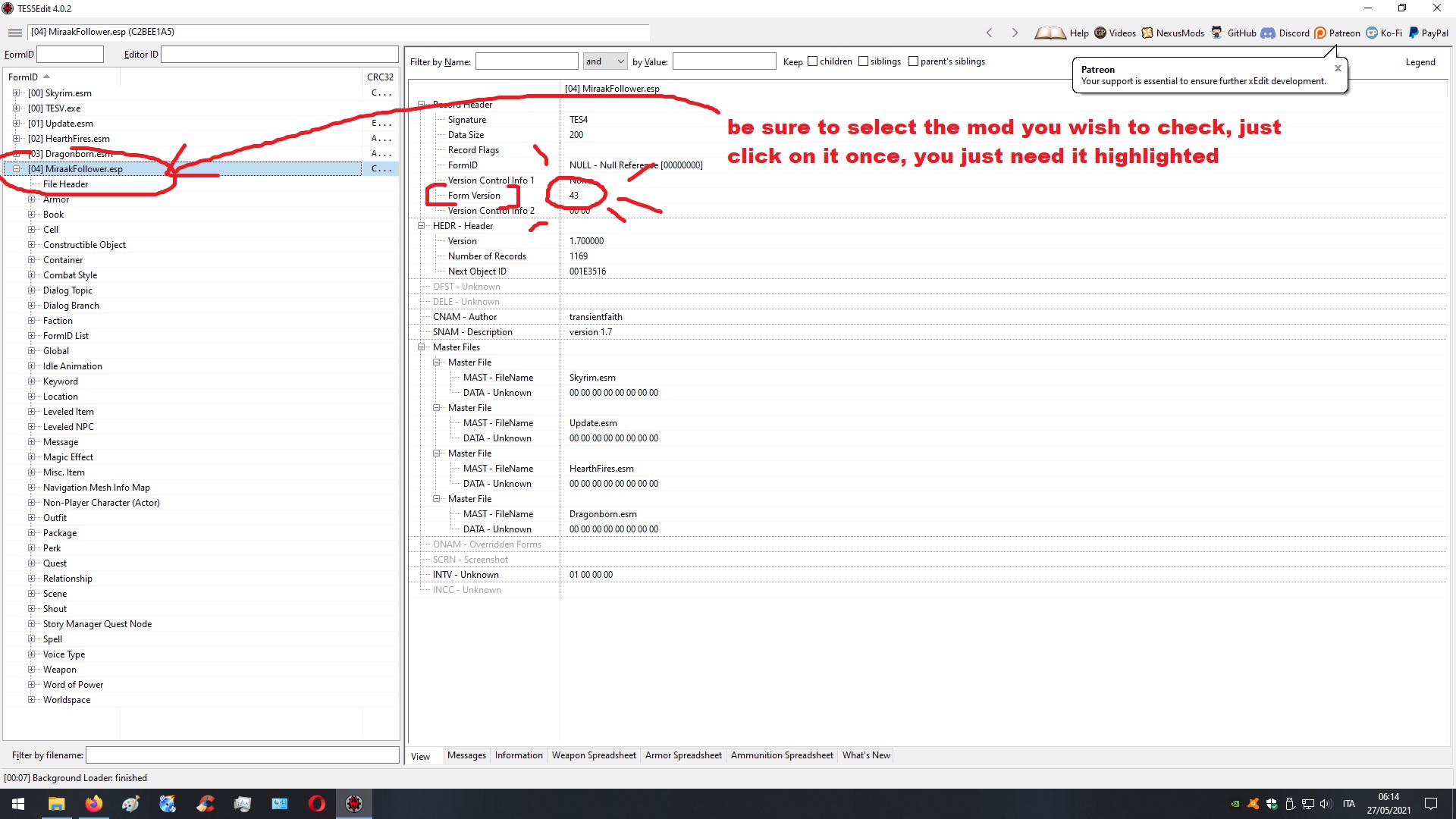
Task: Close the Patreon tooltip popup
Action: point(1338,68)
